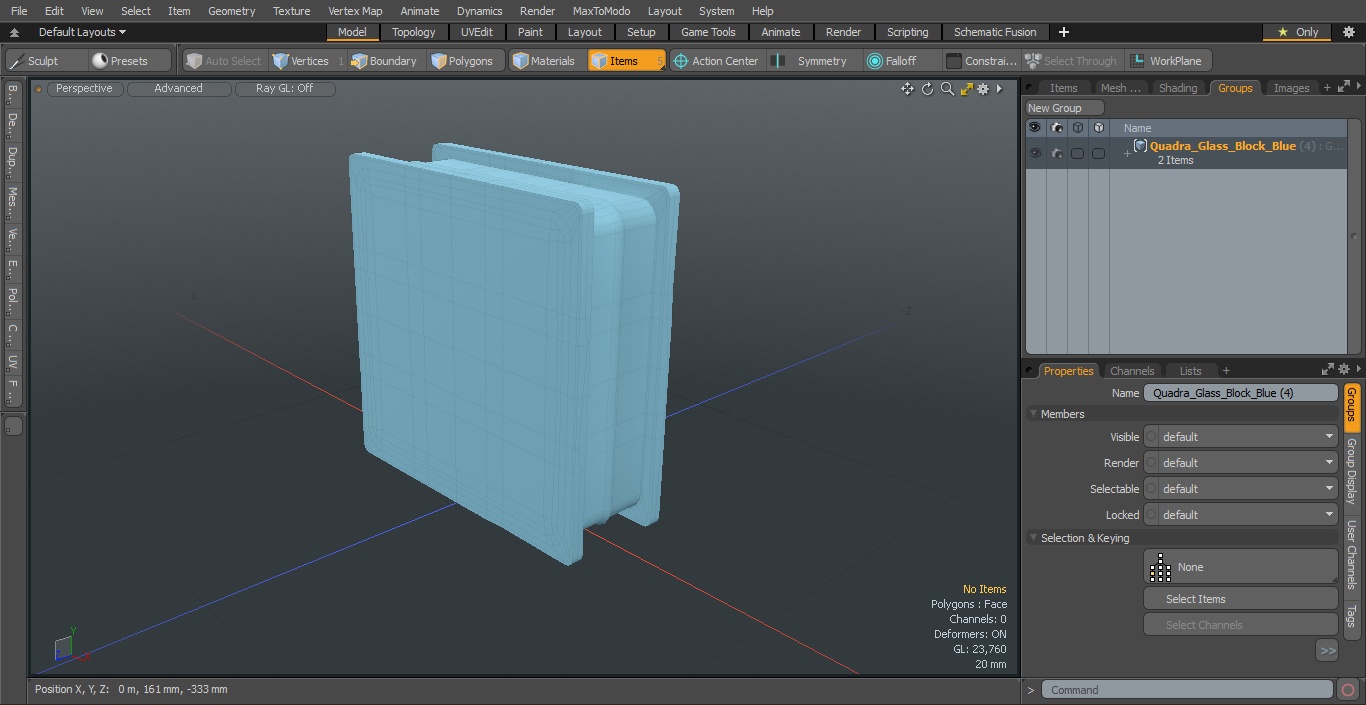
Task: Switch to Materials selection mode
Action: point(546,61)
